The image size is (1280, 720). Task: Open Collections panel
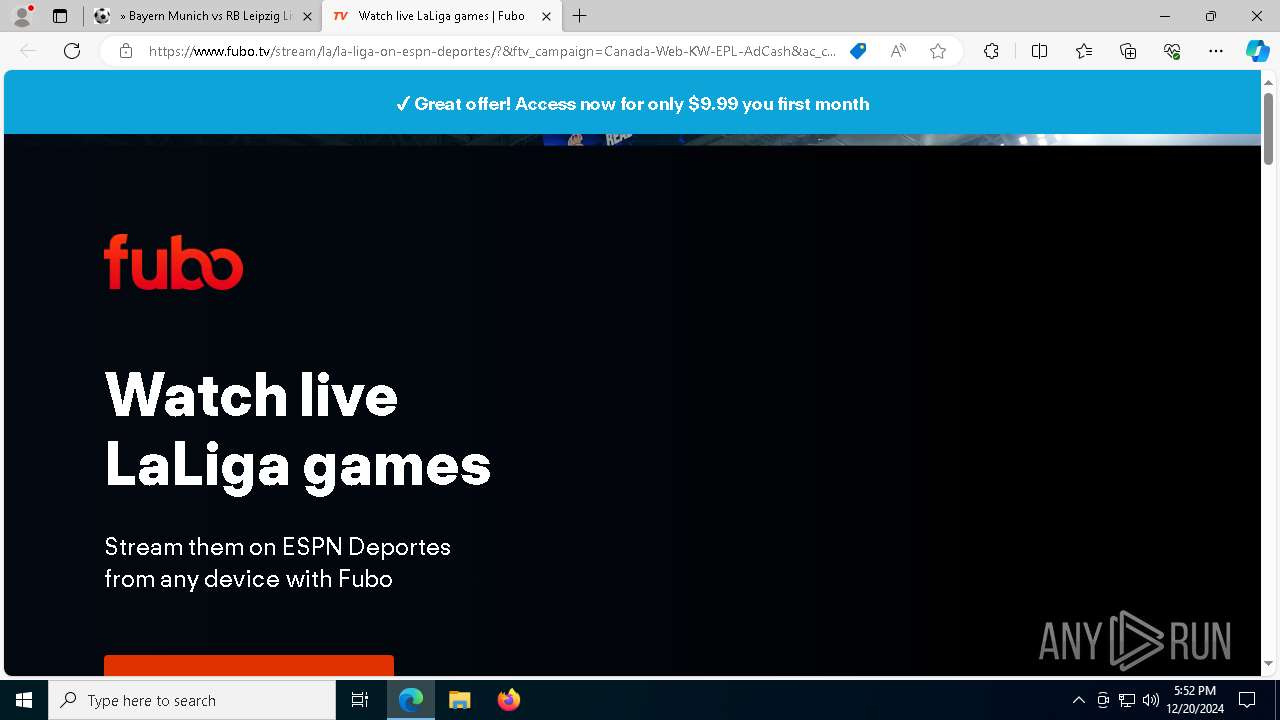(1128, 51)
